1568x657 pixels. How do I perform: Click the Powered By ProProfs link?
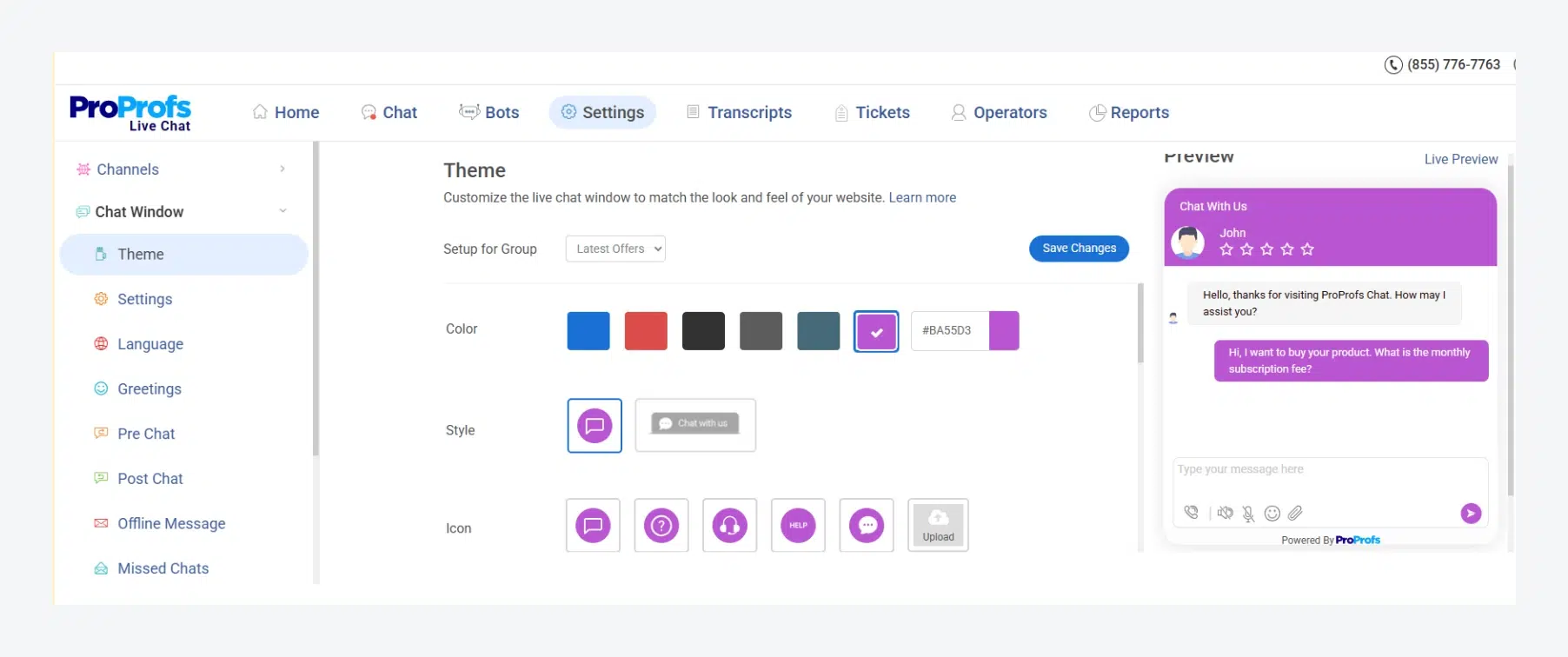click(x=1331, y=541)
